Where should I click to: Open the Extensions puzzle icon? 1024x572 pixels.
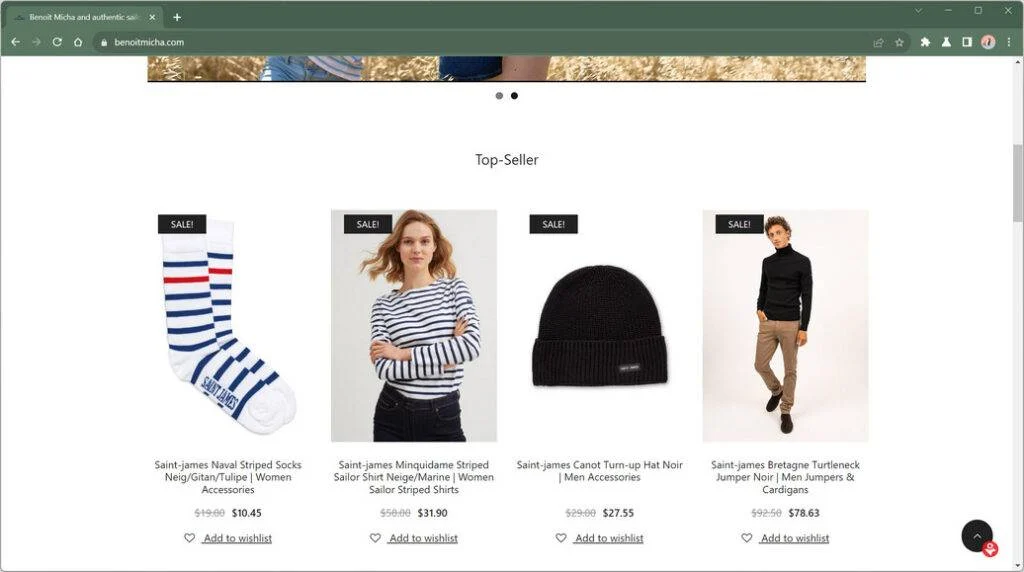pos(925,42)
